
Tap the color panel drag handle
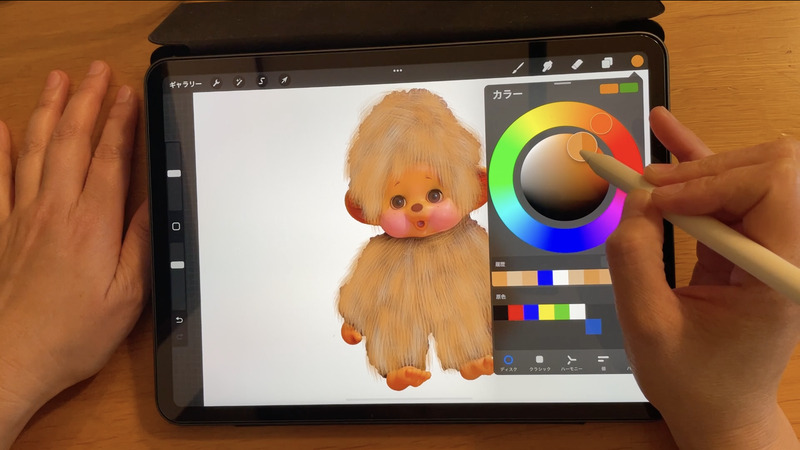[x=563, y=83]
